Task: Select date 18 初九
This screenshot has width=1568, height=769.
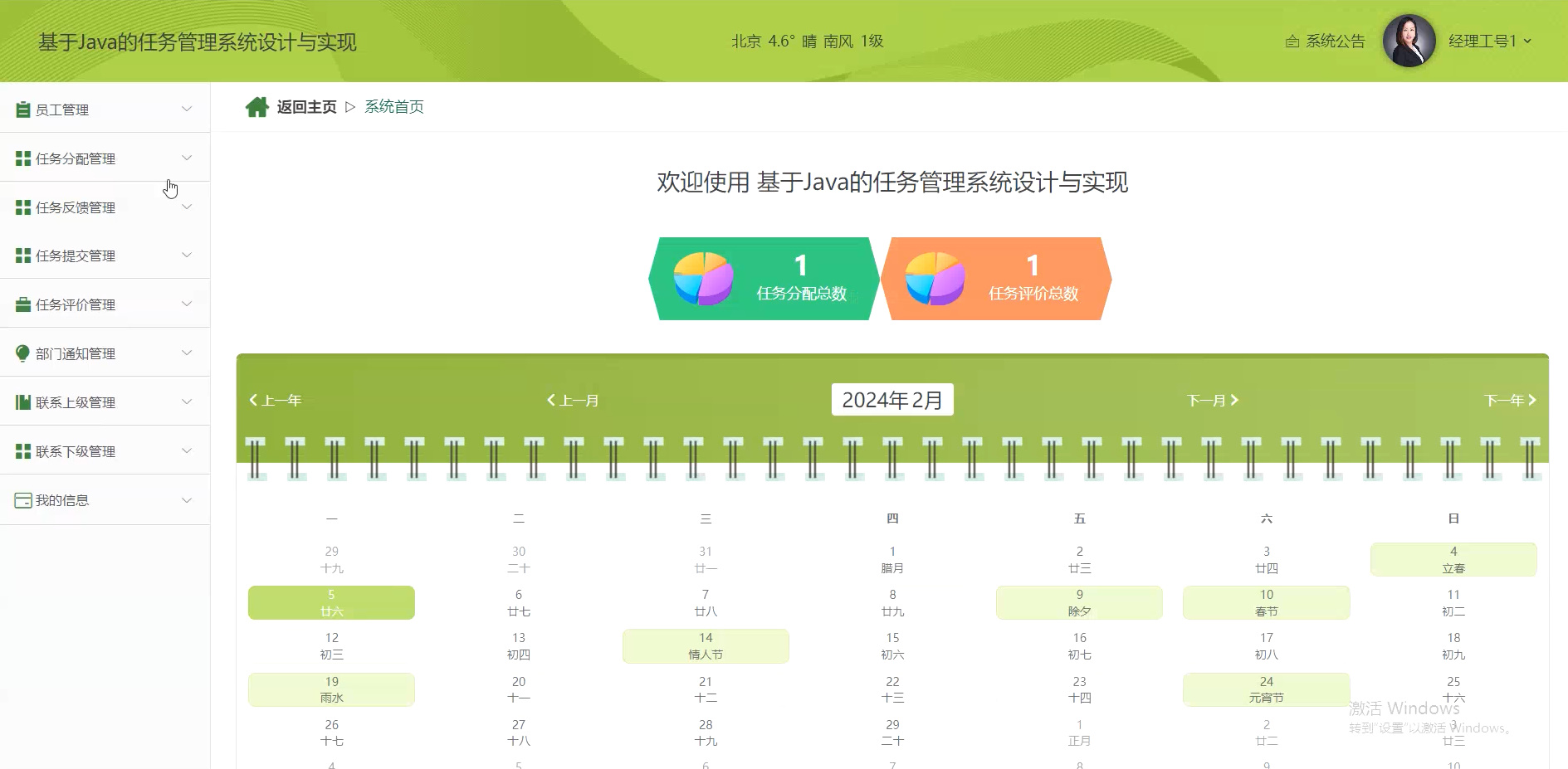Action: pos(1453,646)
